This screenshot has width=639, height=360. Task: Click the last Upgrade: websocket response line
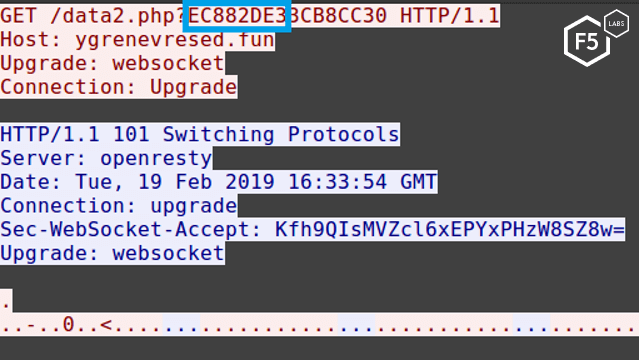tap(112, 253)
